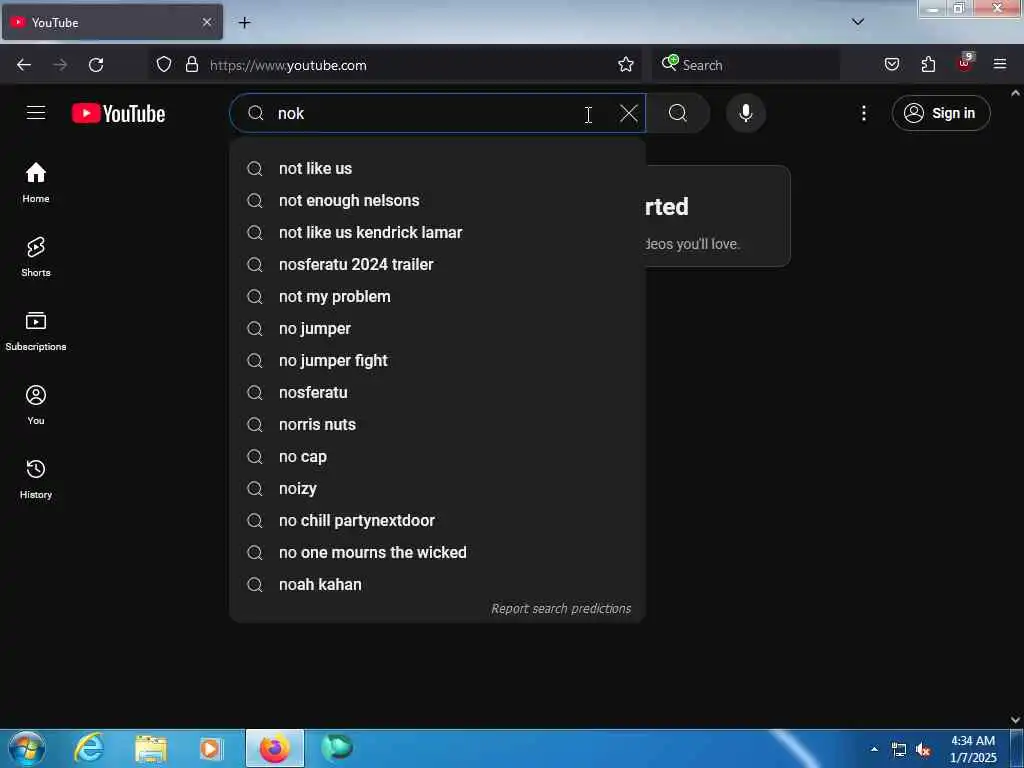The height and width of the screenshot is (768, 1024).
Task: Pick the "norris nuts" suggestion
Action: point(438,424)
